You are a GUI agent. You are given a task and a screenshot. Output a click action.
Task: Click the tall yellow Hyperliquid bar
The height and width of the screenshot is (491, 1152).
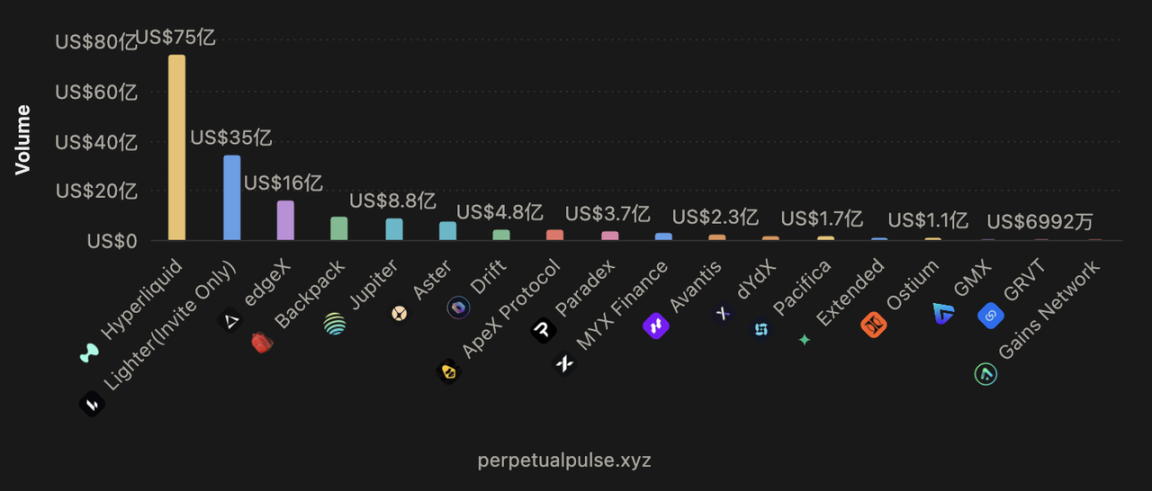tap(176, 148)
